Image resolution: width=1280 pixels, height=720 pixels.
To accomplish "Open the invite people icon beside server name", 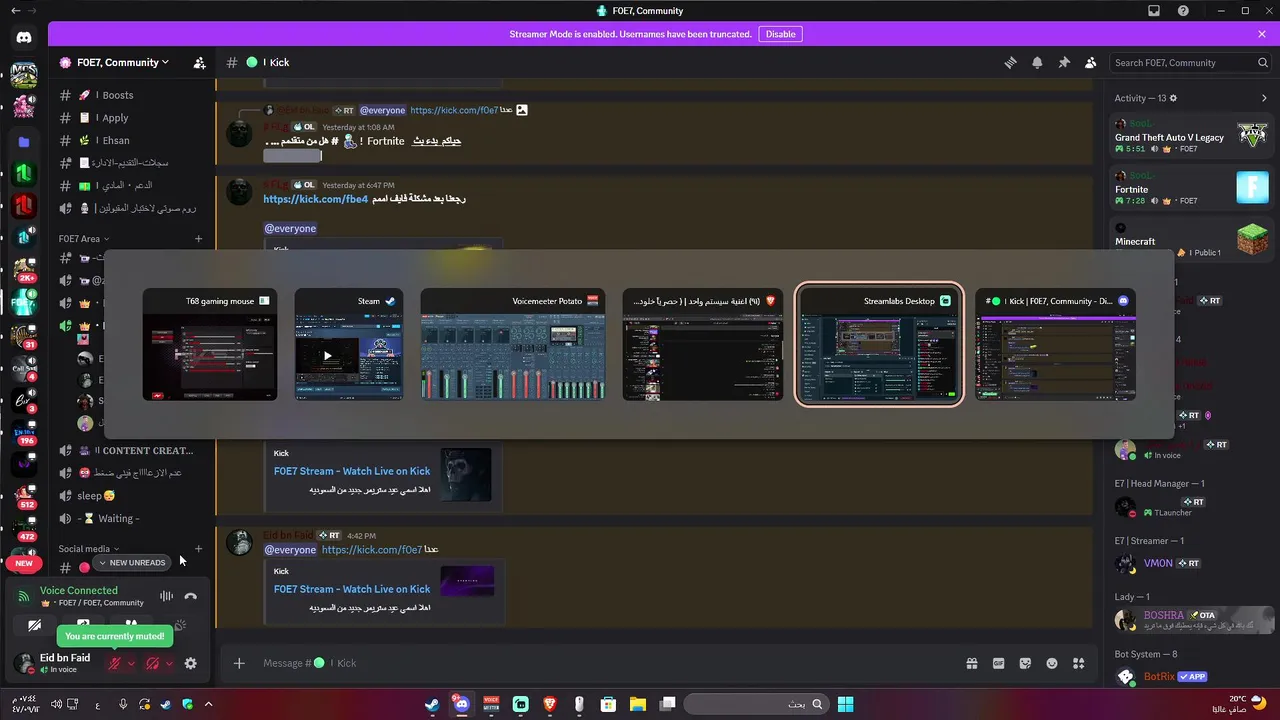I will (x=199, y=62).
